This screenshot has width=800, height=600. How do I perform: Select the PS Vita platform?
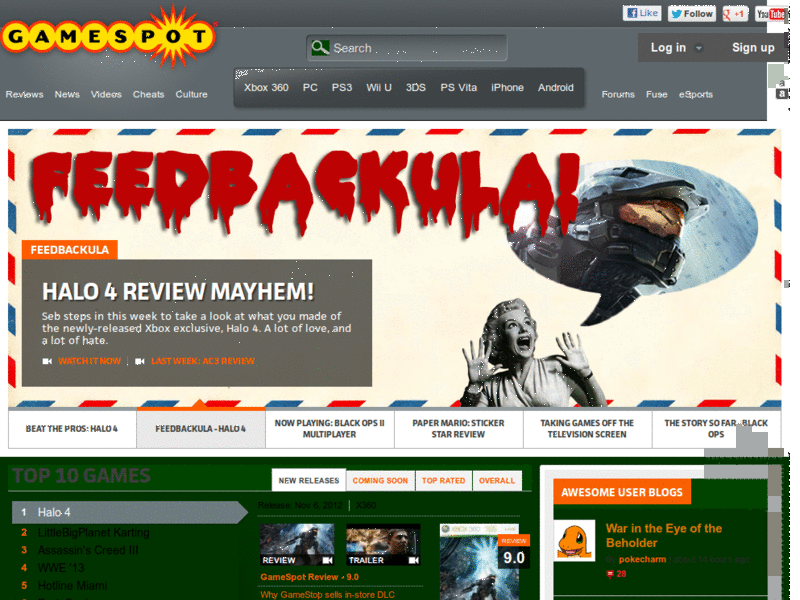pyautogui.click(x=459, y=88)
